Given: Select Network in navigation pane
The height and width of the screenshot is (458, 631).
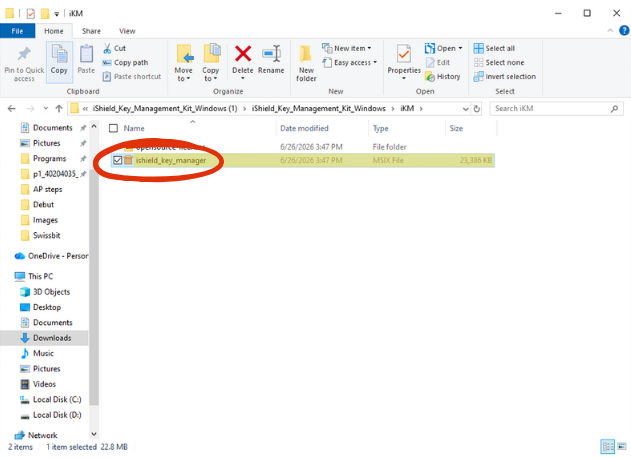Looking at the screenshot, I should click(x=43, y=435).
